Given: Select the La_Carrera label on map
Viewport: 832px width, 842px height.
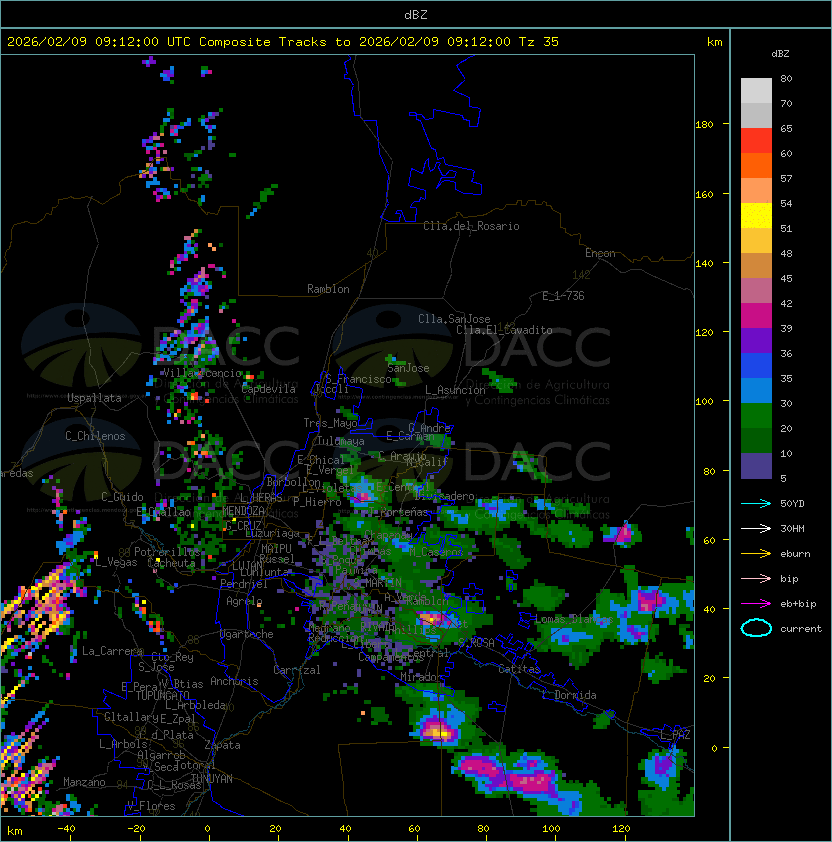Looking at the screenshot, I should [113, 651].
